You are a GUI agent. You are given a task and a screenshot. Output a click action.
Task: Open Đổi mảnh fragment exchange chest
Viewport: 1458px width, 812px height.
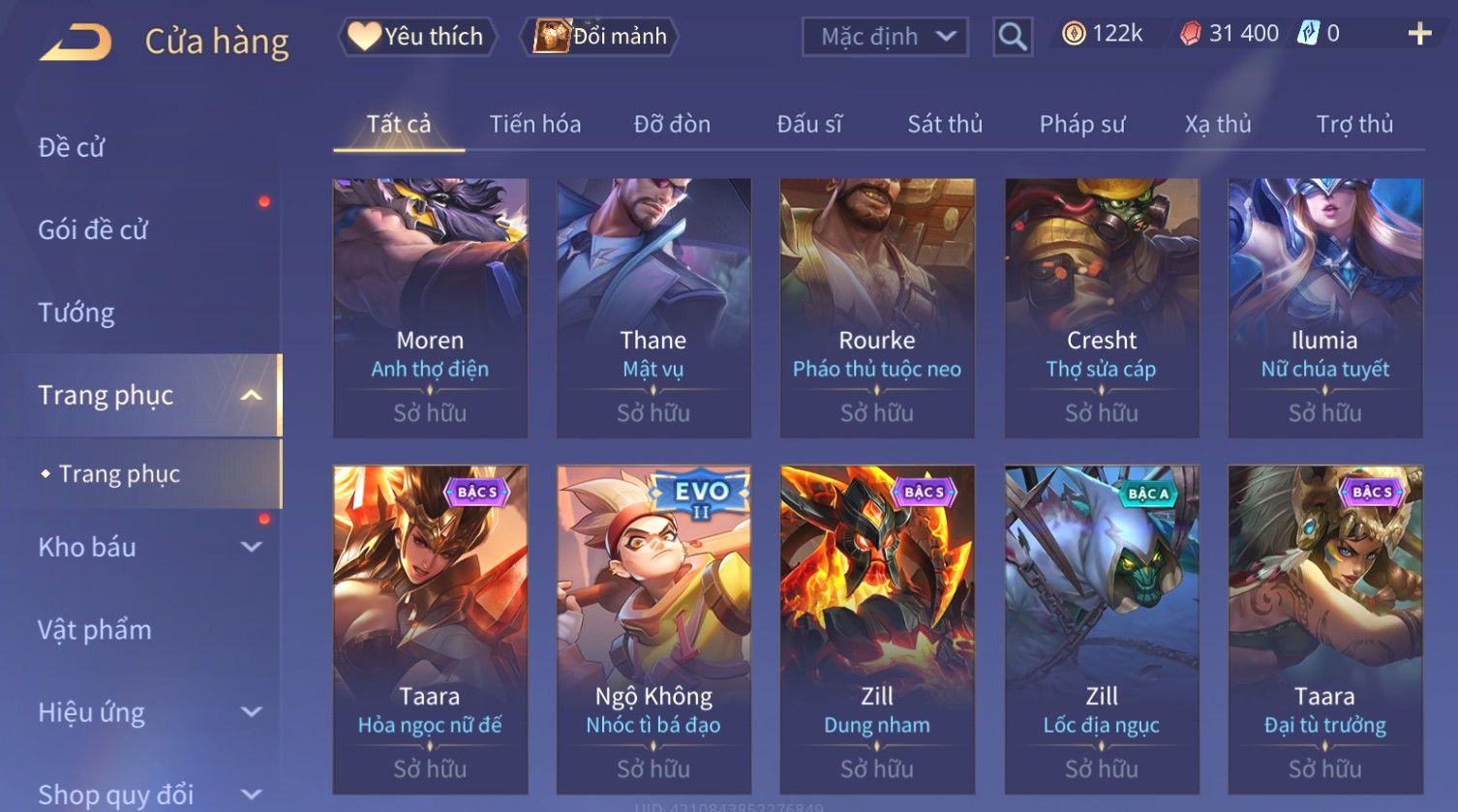pos(599,37)
